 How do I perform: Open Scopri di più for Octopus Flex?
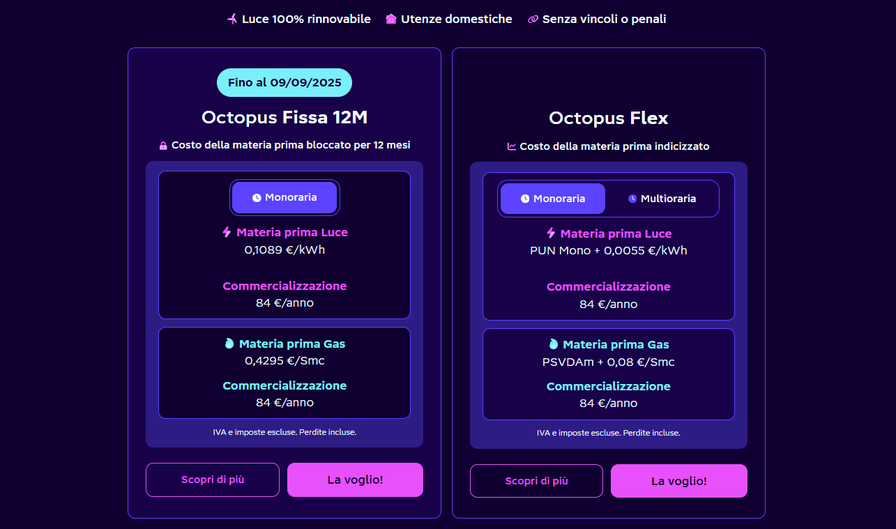pos(536,481)
